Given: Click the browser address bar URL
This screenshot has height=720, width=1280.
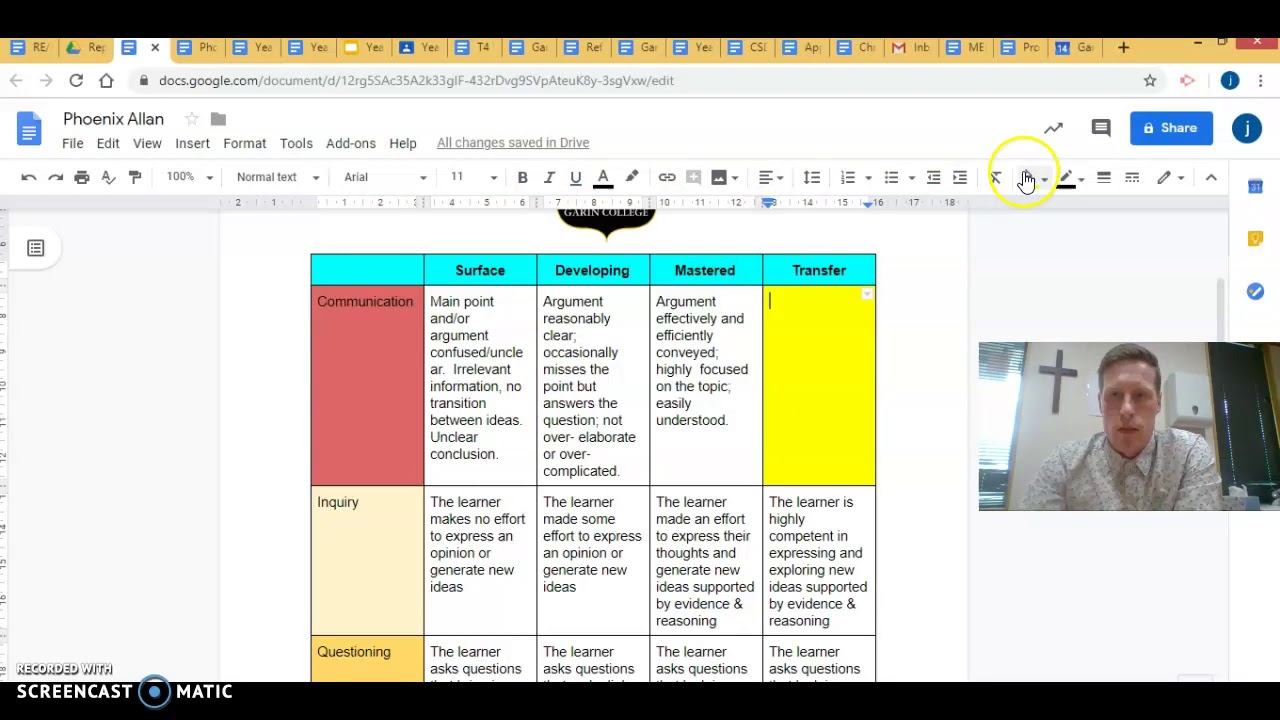Looking at the screenshot, I should pyautogui.click(x=416, y=81).
